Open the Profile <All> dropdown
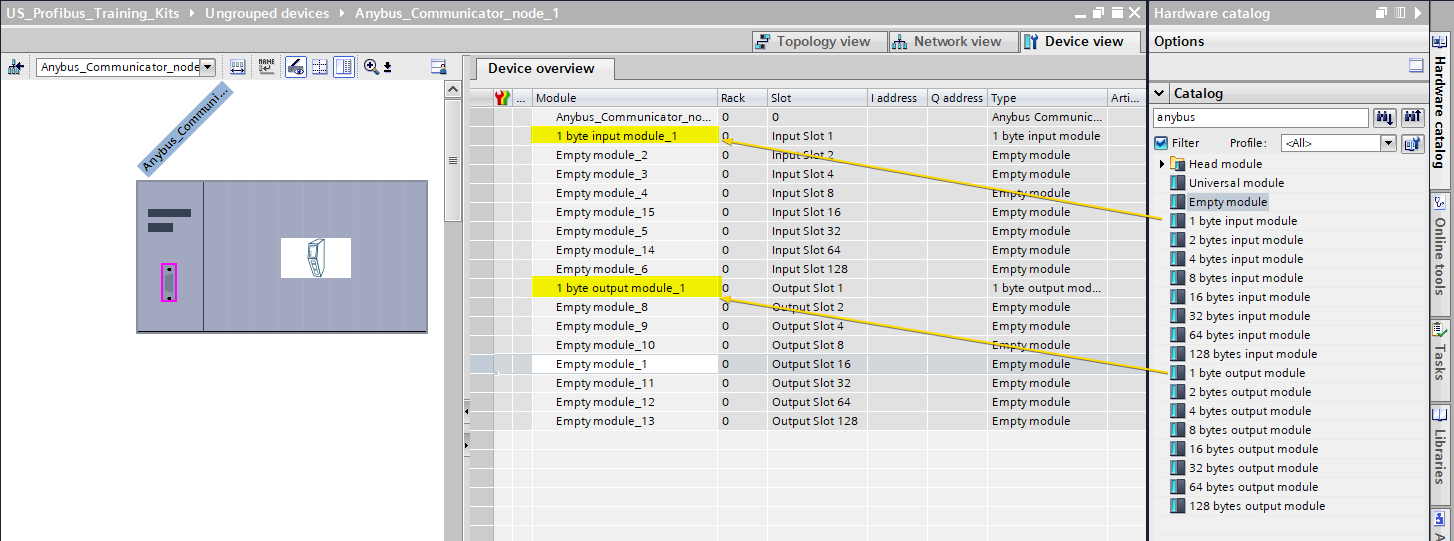 [1388, 144]
